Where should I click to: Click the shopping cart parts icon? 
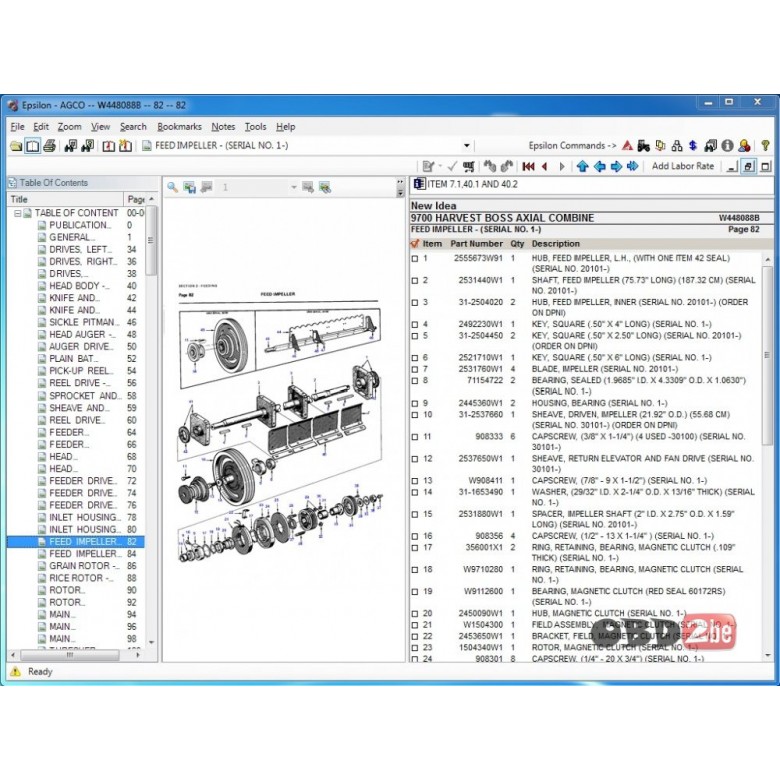(468, 167)
